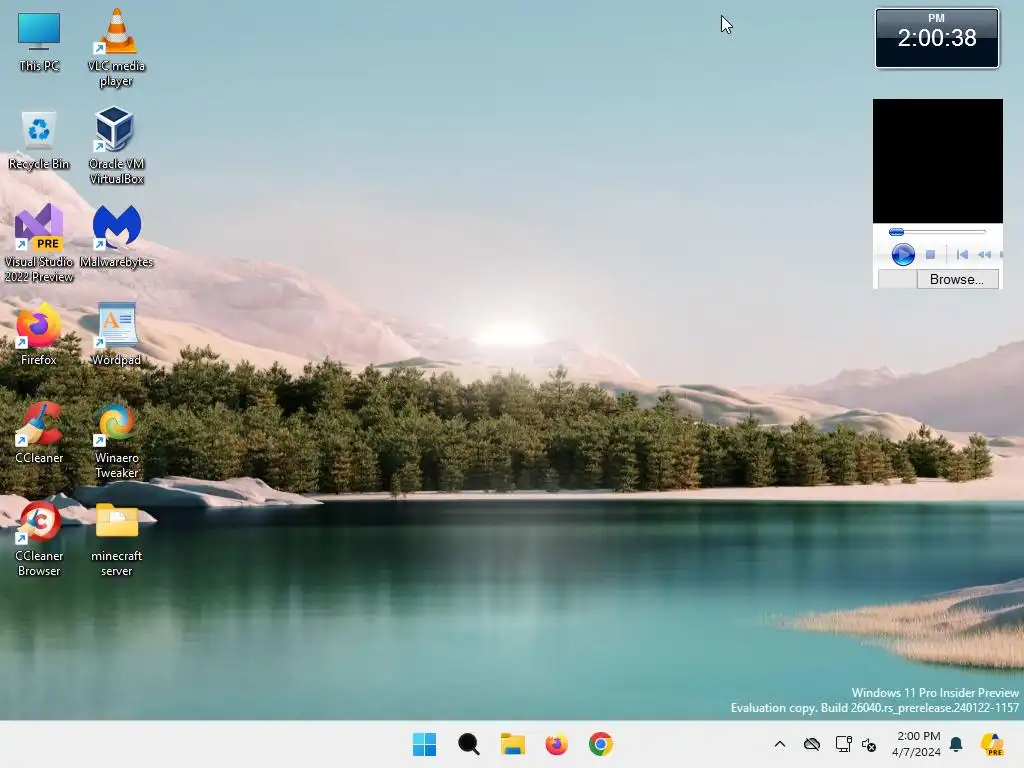The image size is (1024, 768).
Task: Select the Malwarebytes desktop shortcut
Action: click(x=116, y=236)
